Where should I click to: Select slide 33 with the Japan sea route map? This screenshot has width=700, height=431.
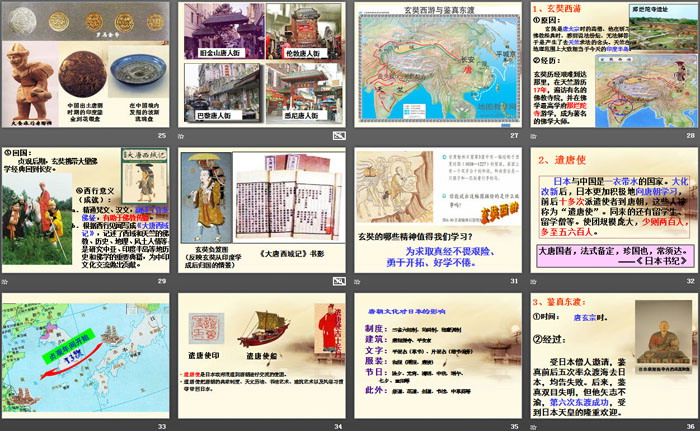(x=85, y=355)
